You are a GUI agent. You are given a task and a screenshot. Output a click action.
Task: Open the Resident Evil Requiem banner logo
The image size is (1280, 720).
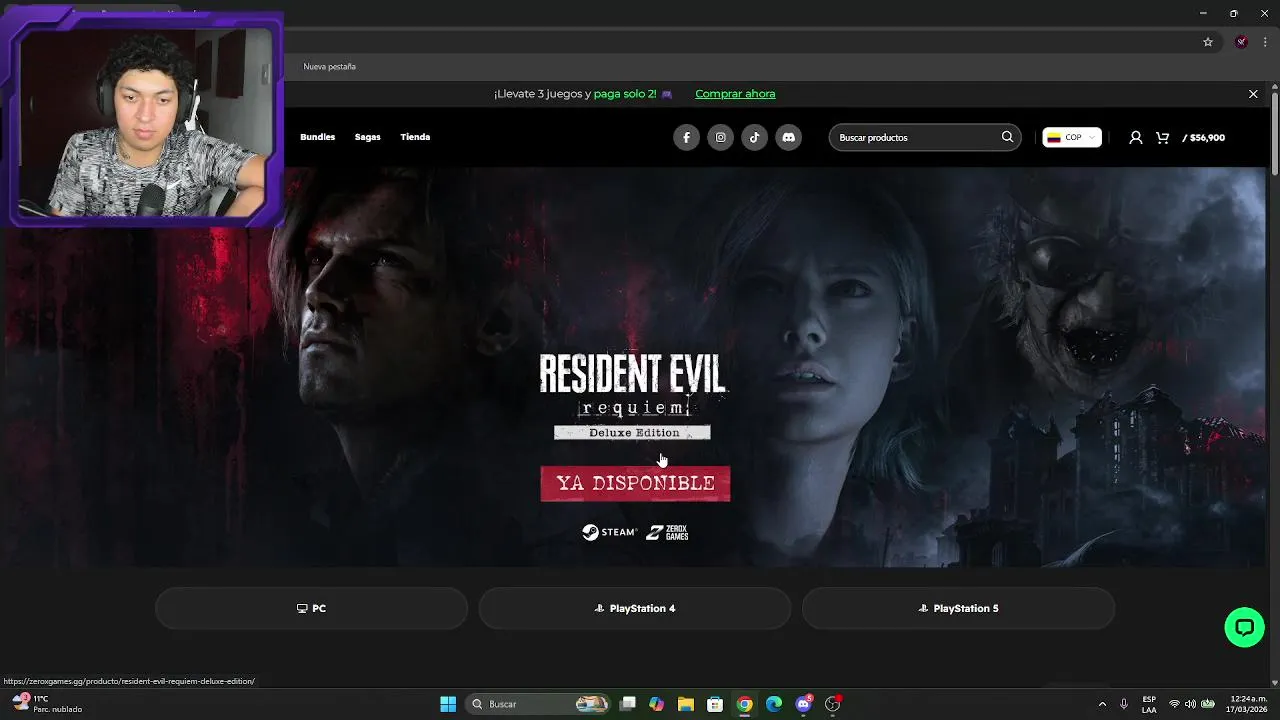coord(632,384)
